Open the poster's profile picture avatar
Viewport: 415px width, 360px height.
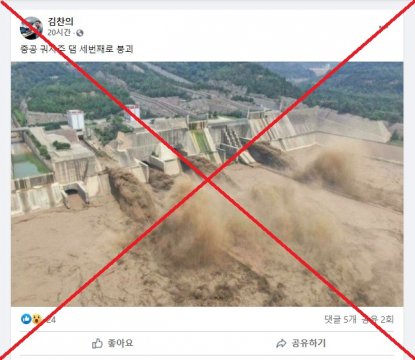pyautogui.click(x=31, y=28)
